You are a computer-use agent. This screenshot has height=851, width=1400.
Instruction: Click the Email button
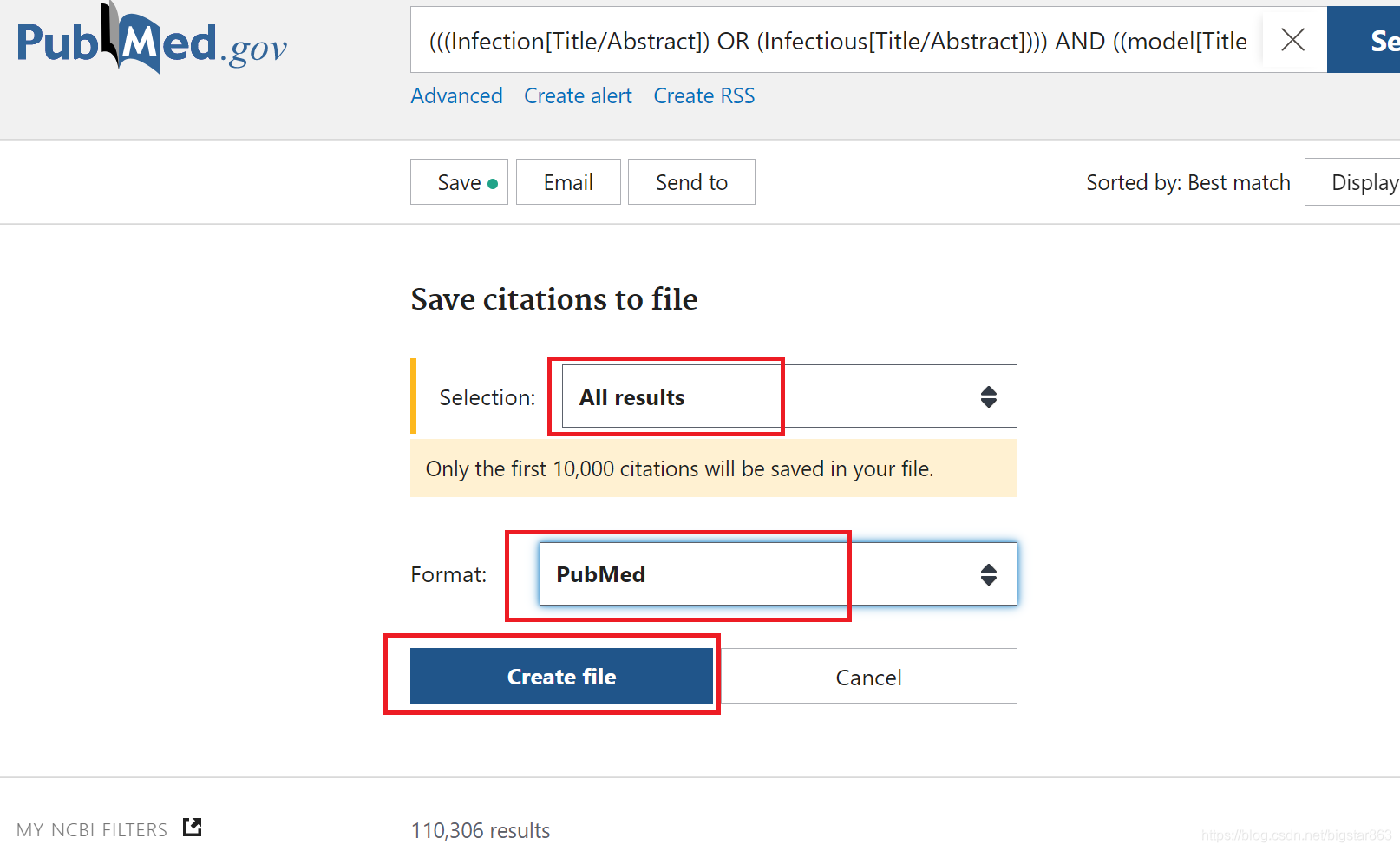pyautogui.click(x=568, y=182)
